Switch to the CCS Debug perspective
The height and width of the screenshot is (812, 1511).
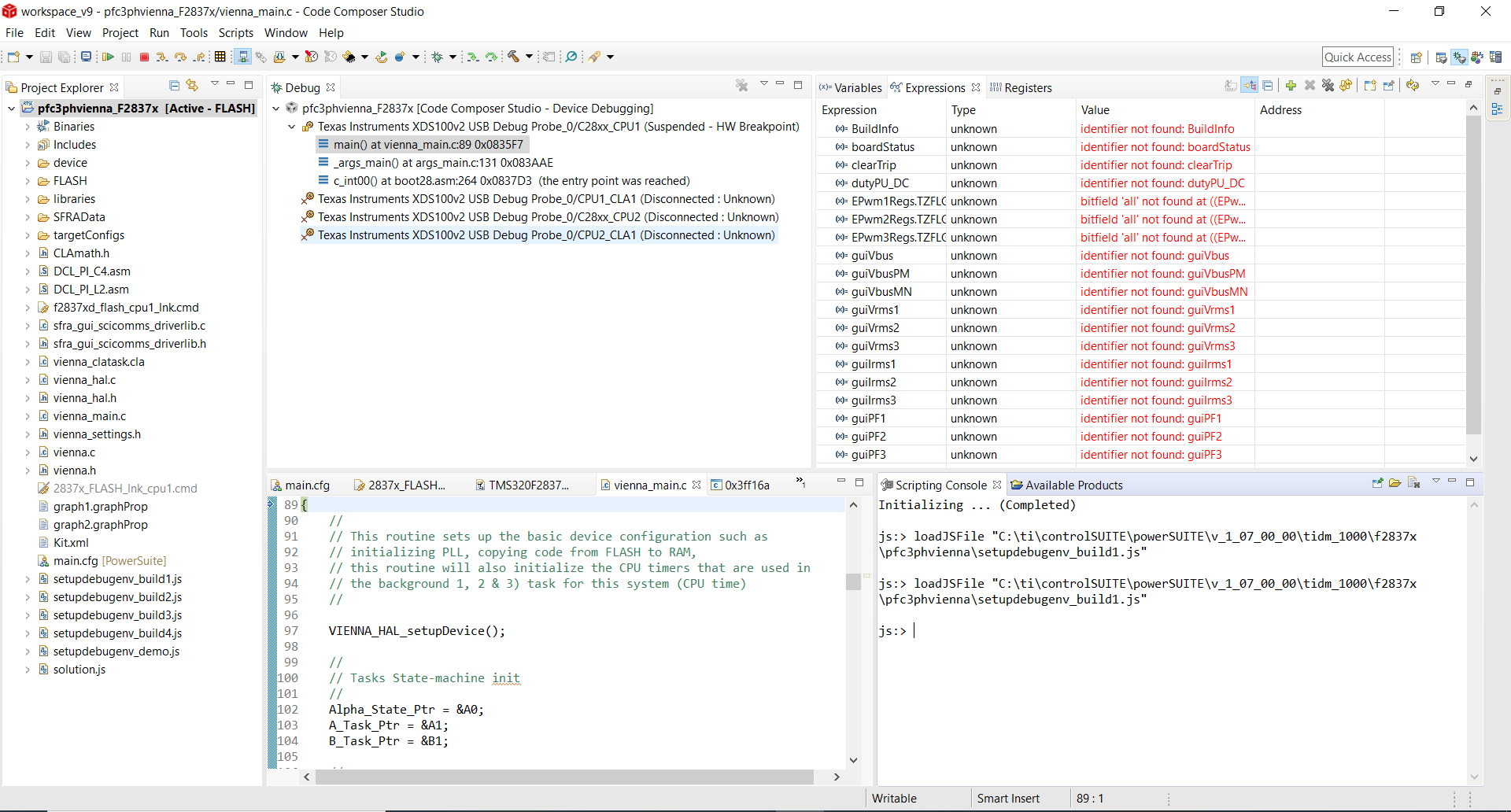click(1459, 57)
